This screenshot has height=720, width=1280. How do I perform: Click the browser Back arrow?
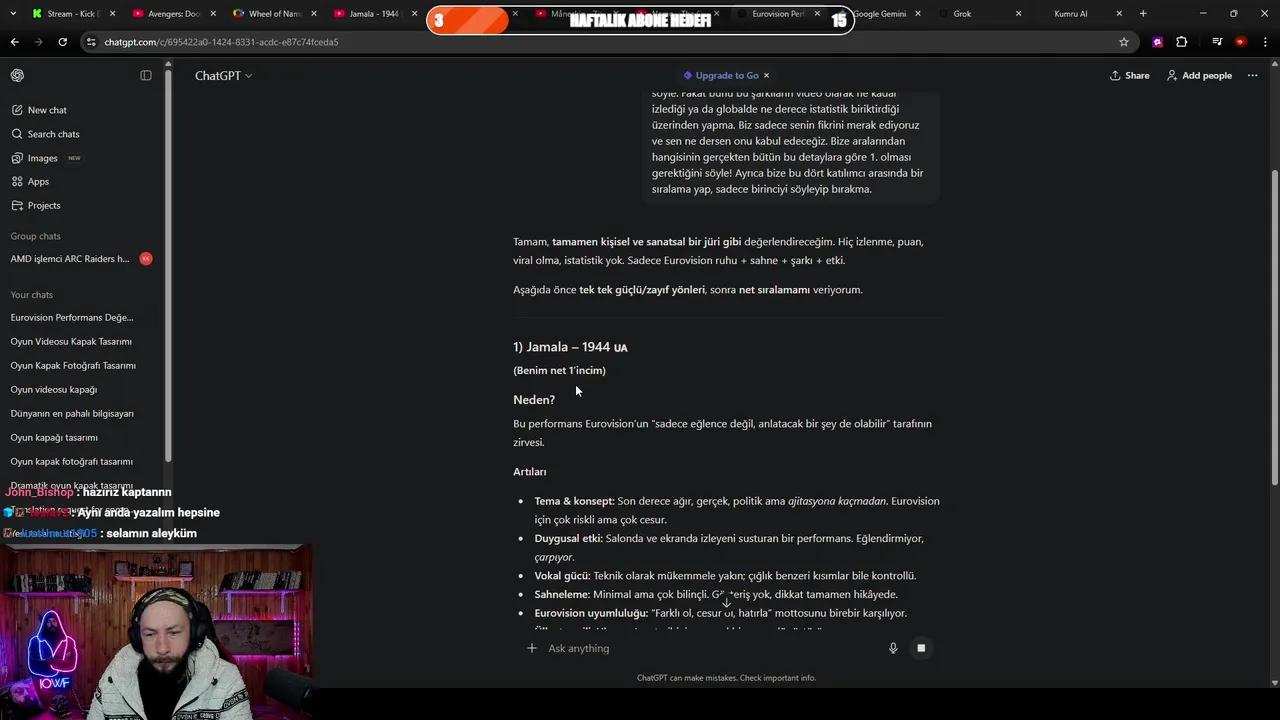tap(15, 42)
